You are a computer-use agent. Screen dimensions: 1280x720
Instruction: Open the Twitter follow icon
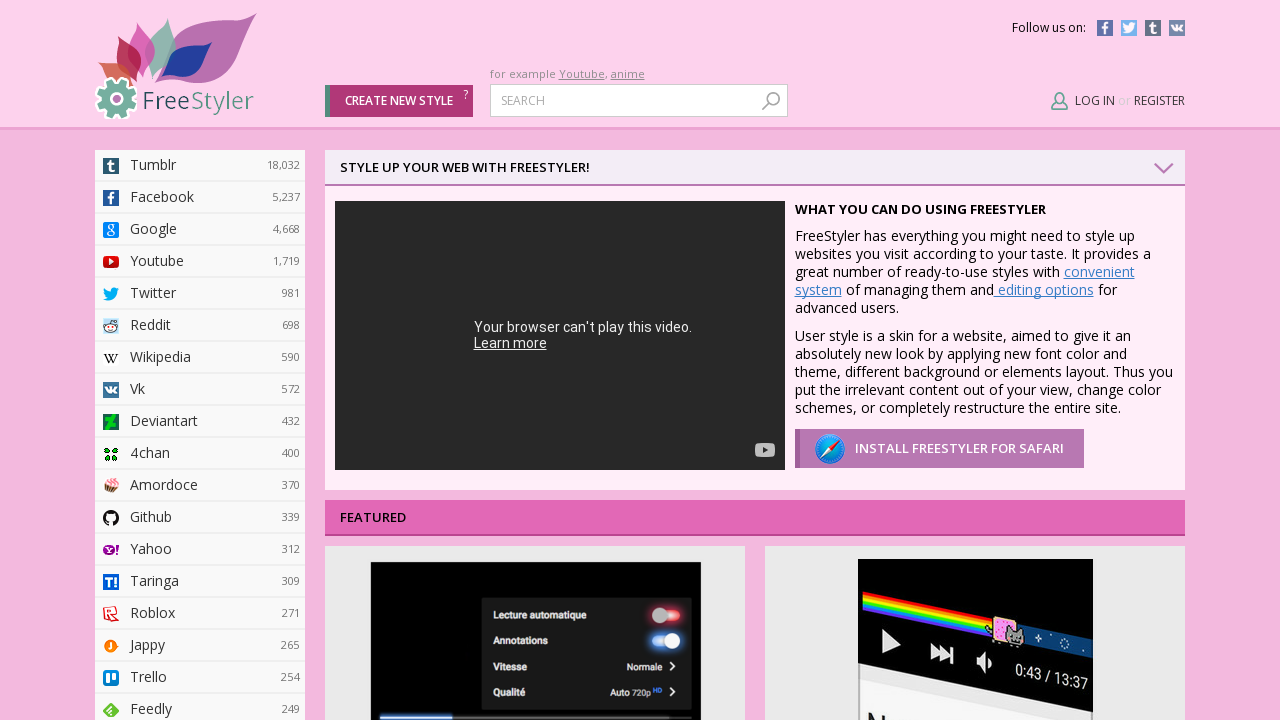point(1129,28)
